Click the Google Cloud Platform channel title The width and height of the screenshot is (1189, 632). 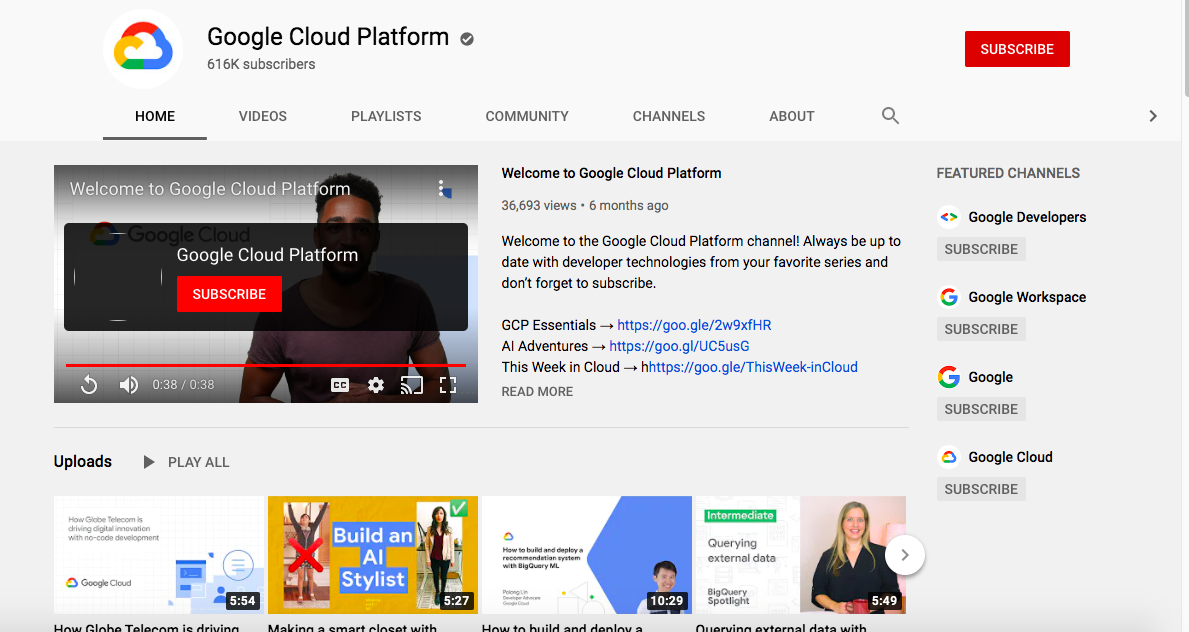(328, 36)
